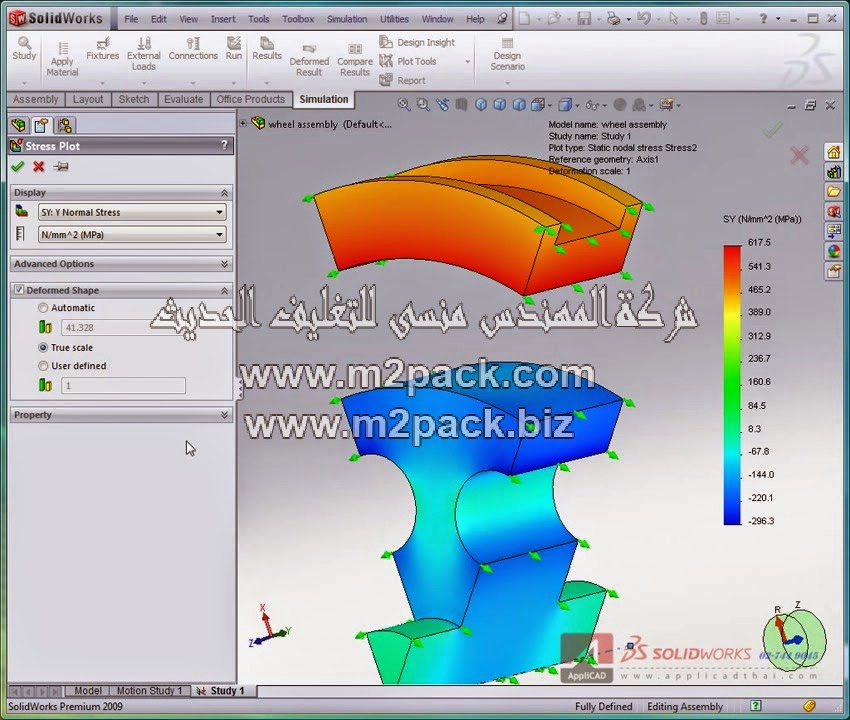The image size is (850, 720).
Task: Select the User defined scale option
Action: point(43,366)
